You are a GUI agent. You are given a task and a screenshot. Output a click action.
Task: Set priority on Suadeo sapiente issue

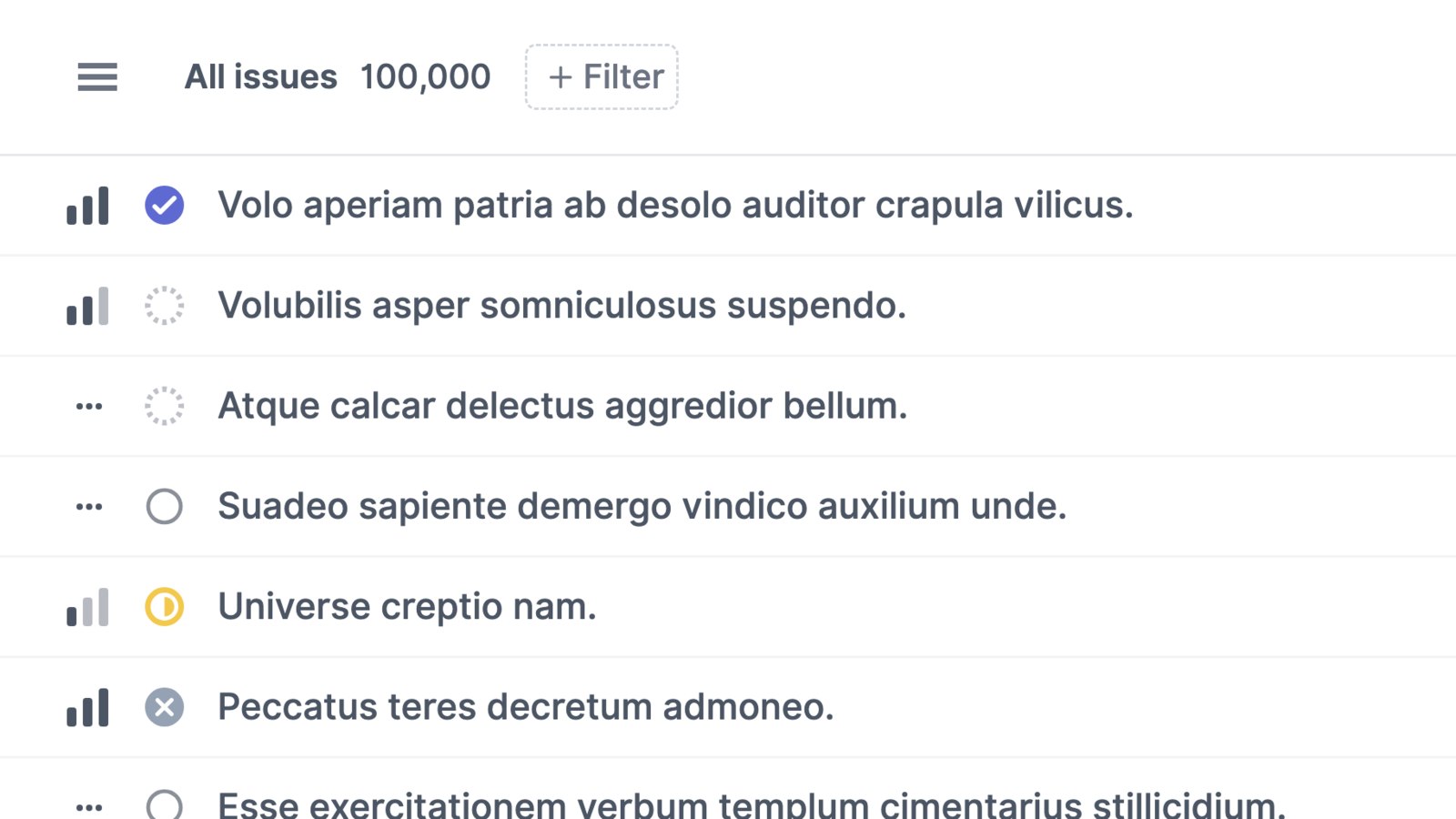[x=88, y=507]
